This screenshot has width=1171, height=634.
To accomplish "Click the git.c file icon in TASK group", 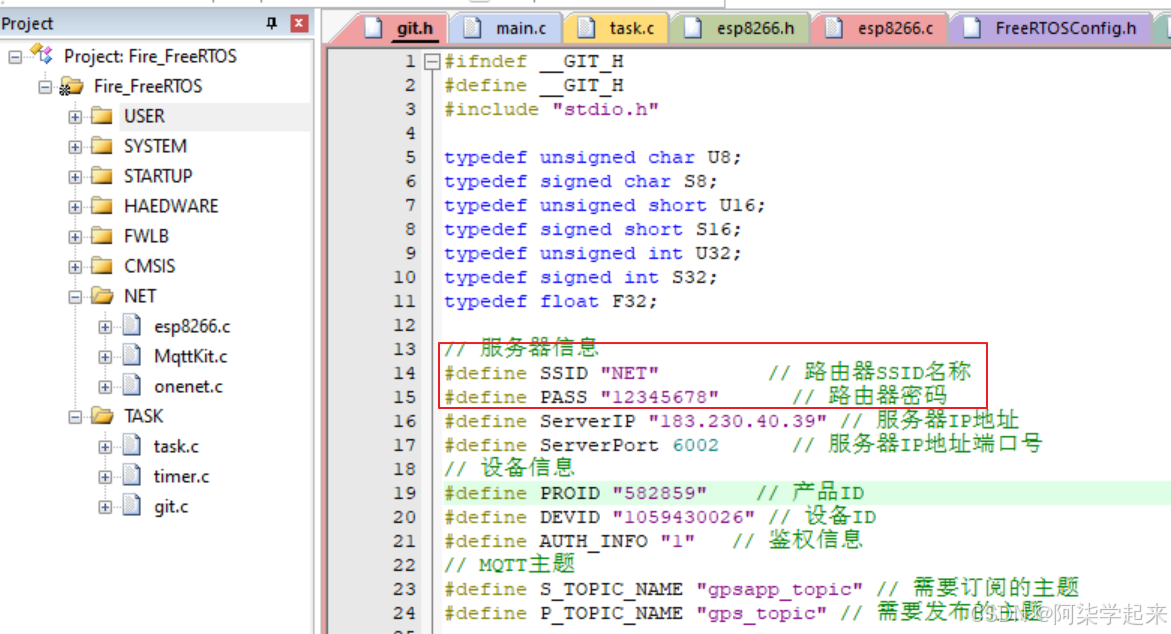I will coord(132,506).
